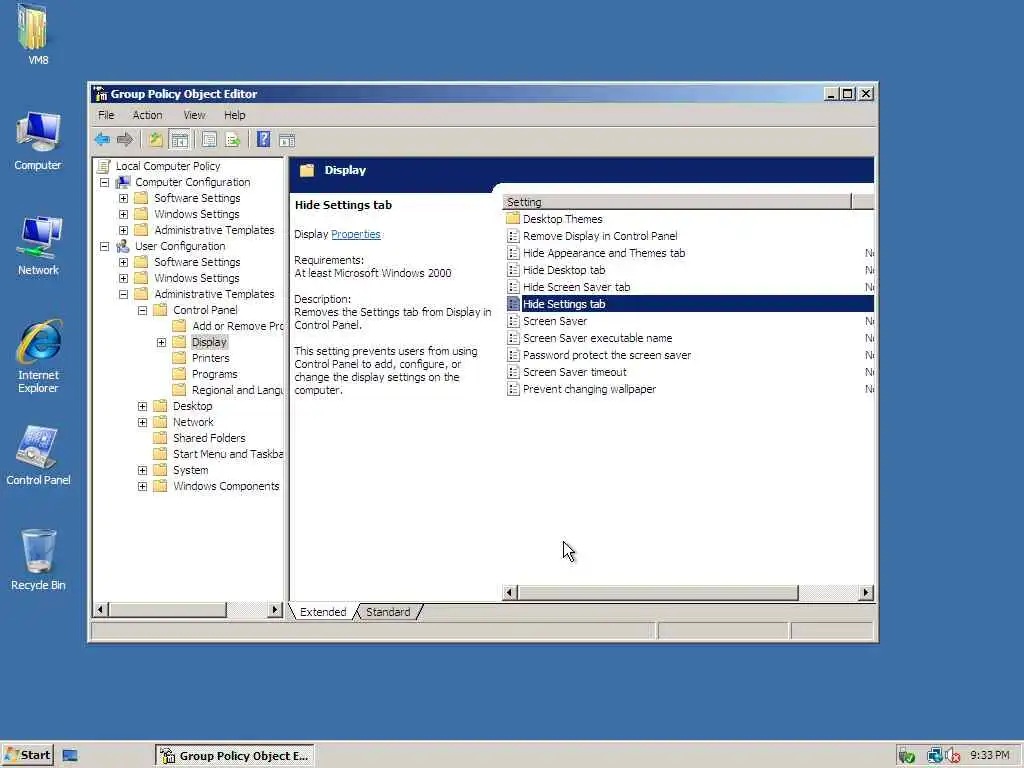Viewport: 1024px width, 768px height.
Task: Switch to the Extended tab
Action: (323, 612)
